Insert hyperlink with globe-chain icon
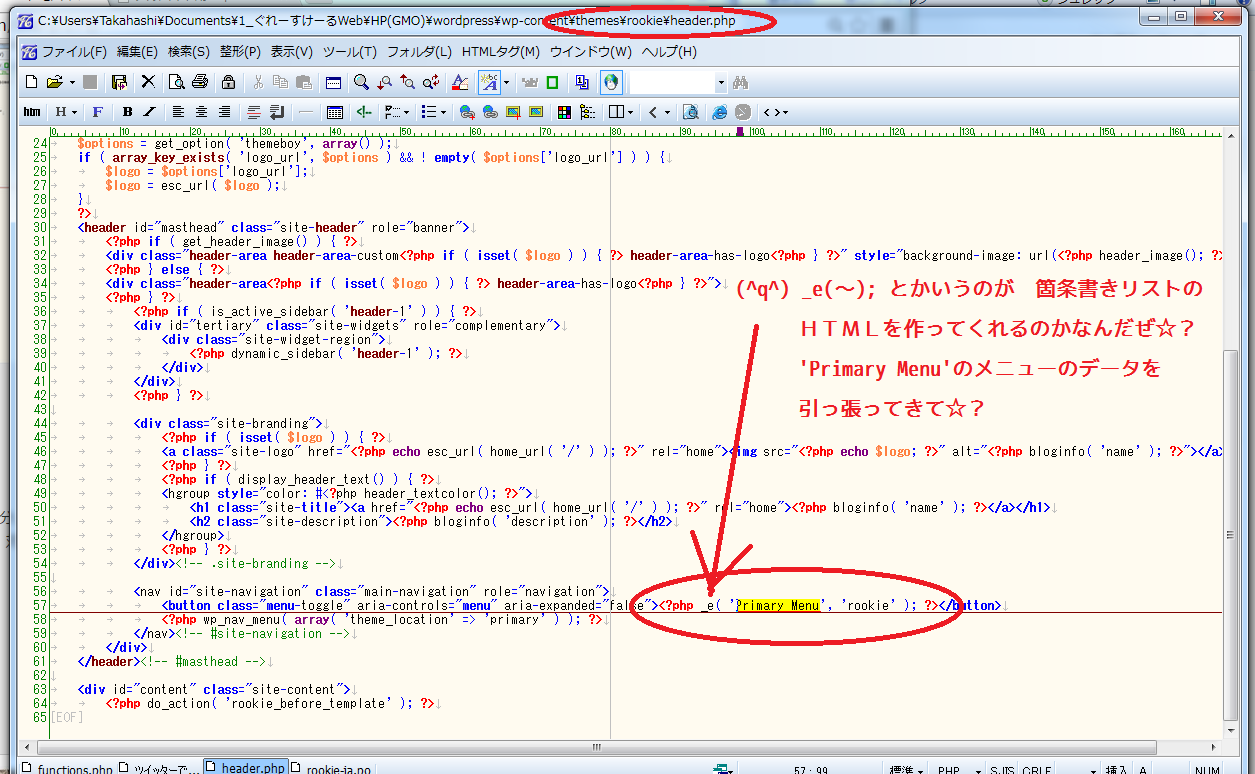This screenshot has height=774, width=1255. click(467, 112)
